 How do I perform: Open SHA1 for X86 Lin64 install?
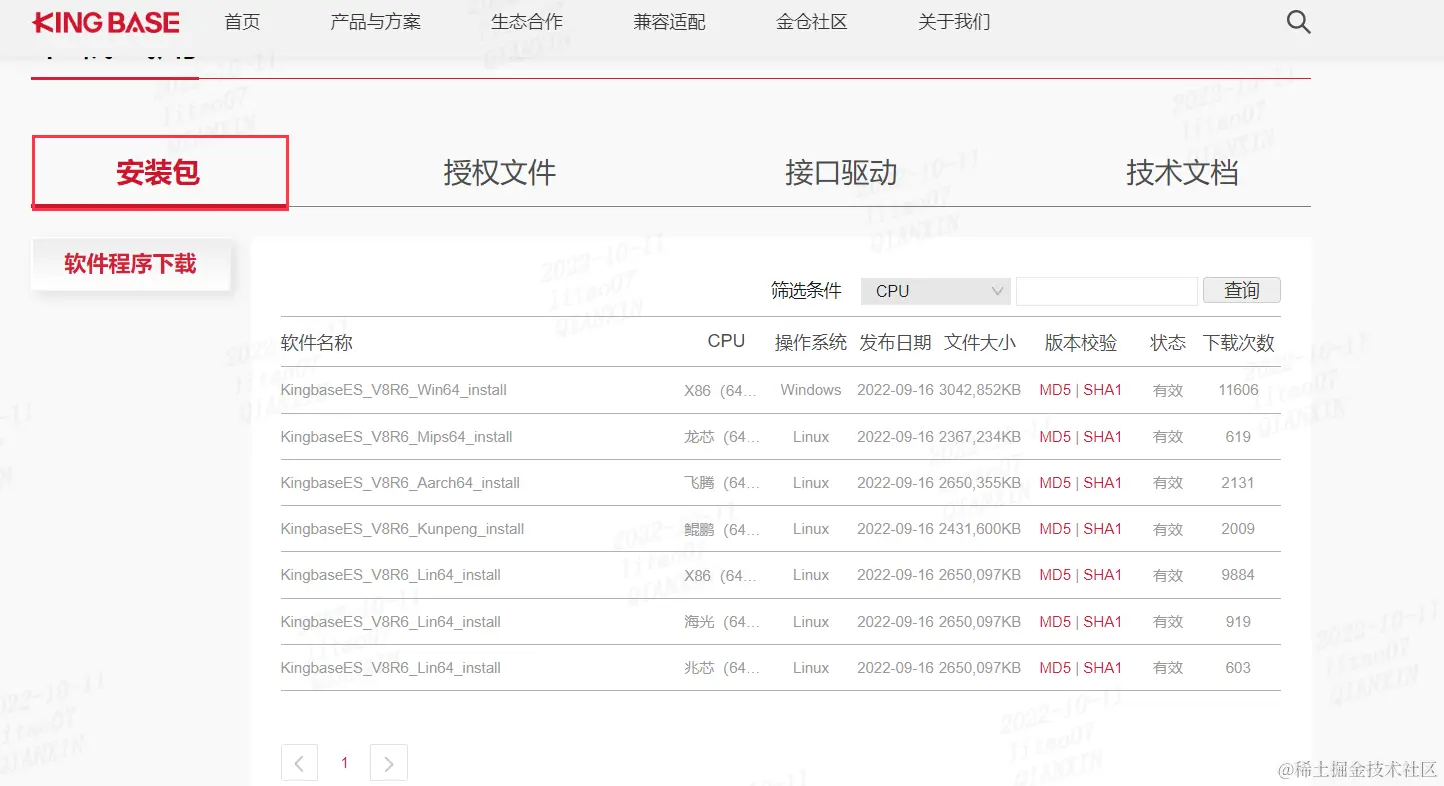click(x=1103, y=575)
